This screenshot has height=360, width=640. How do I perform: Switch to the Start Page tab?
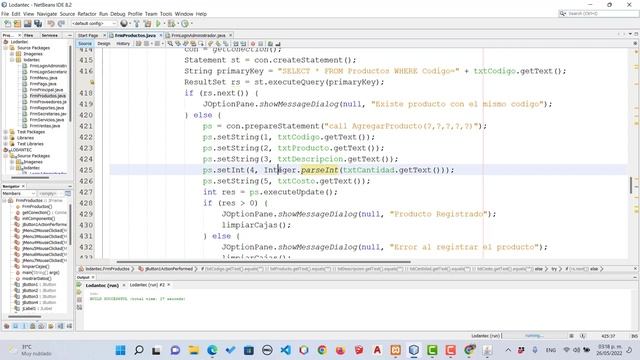click(x=88, y=36)
